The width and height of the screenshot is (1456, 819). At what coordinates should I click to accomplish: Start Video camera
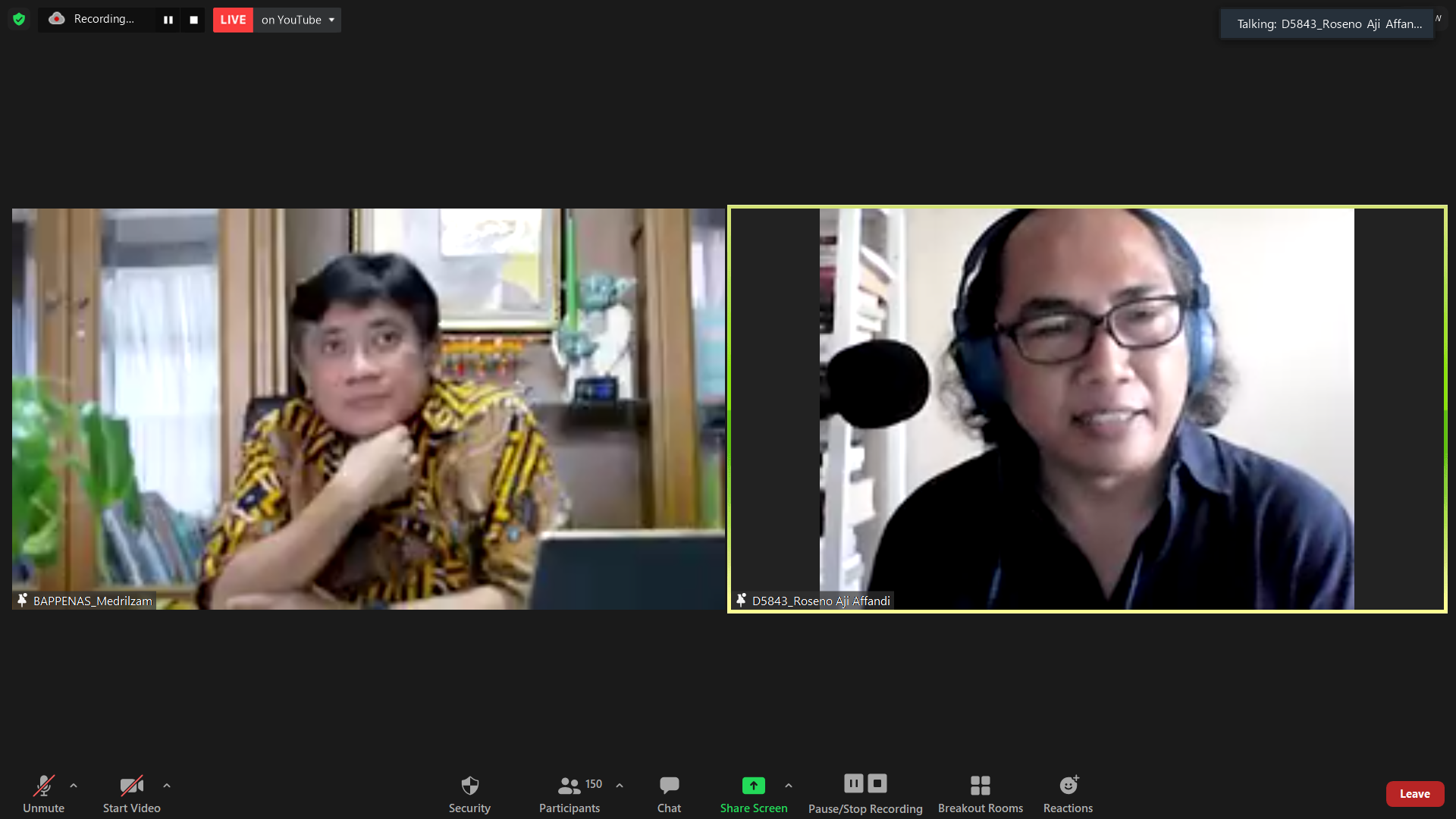131,793
